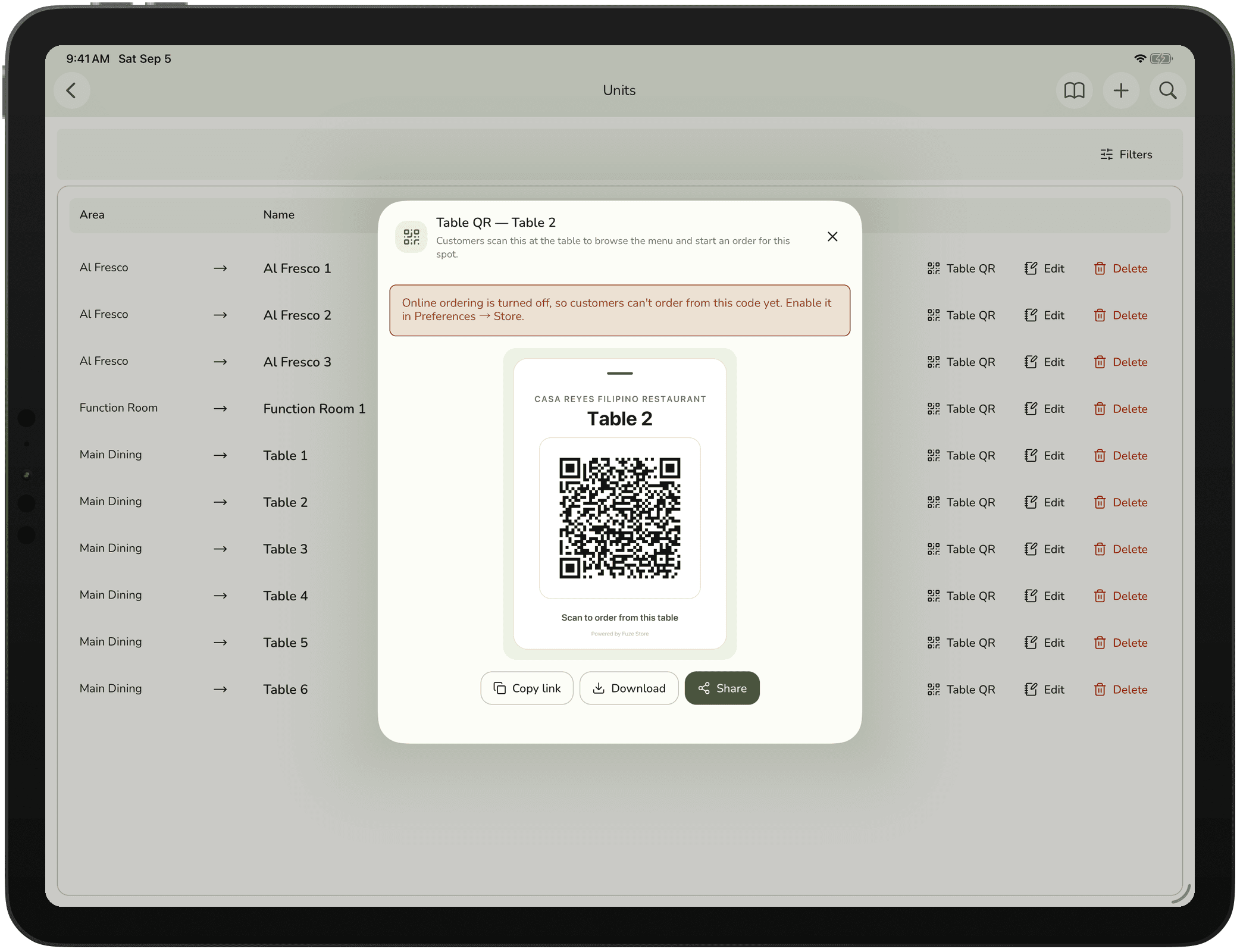Edit the Table 6 unit

(1044, 690)
